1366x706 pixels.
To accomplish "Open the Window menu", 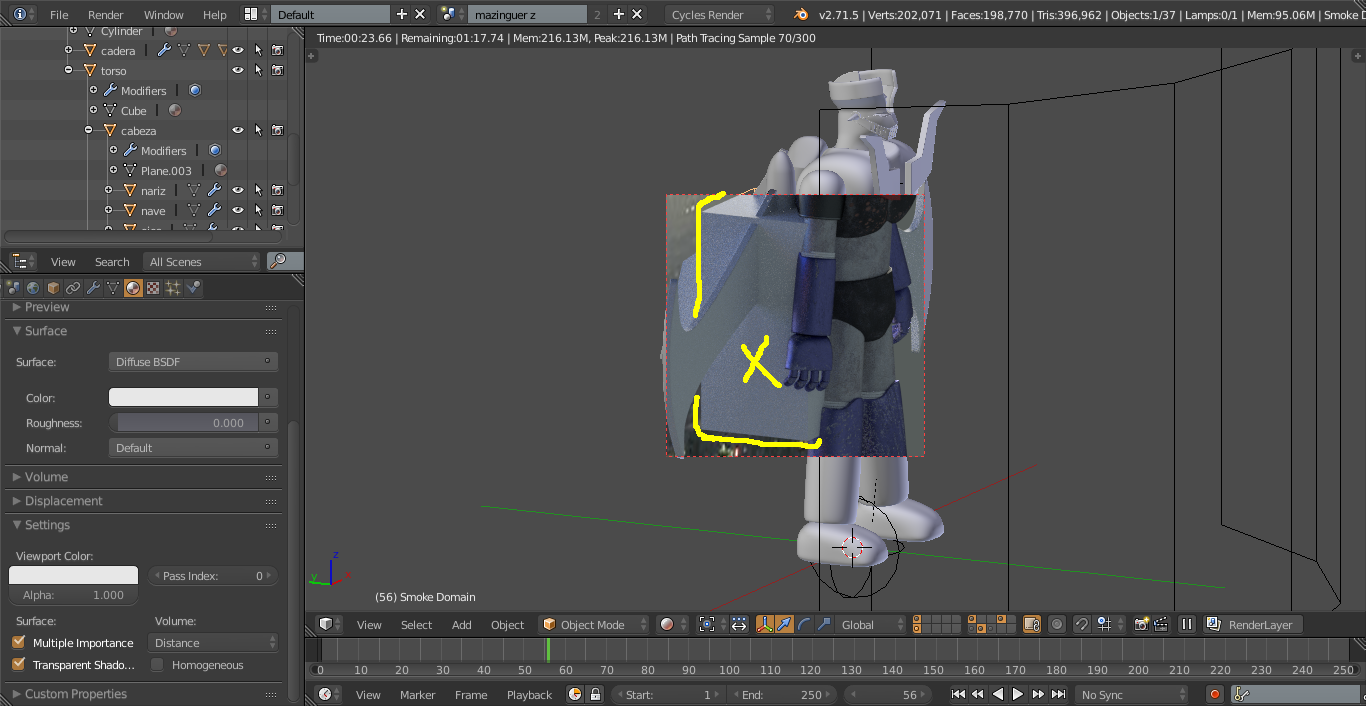I will click(164, 15).
